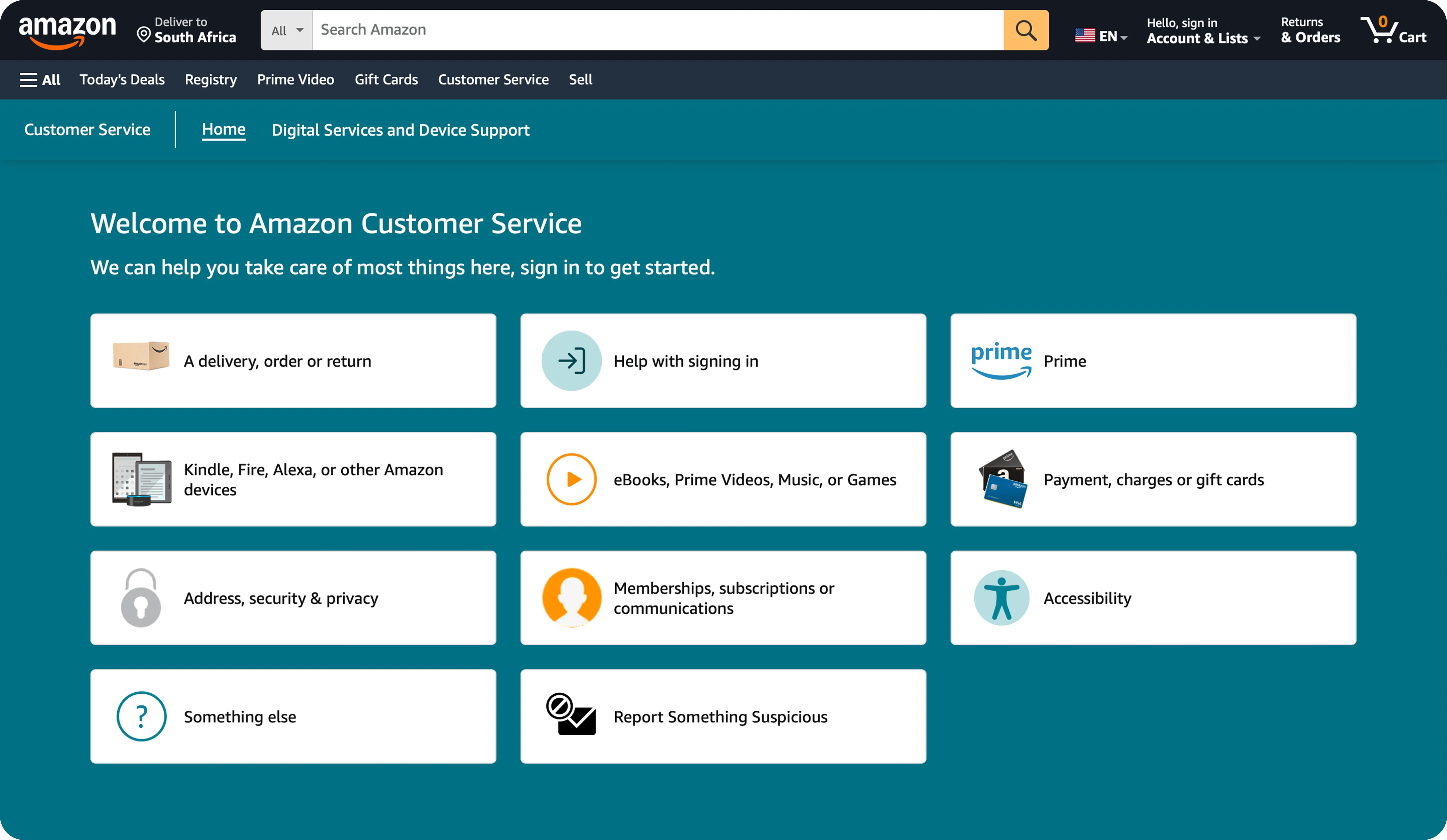Screen dimensions: 1447x840
Task: Click the sign-in arrow icon
Action: tap(571, 361)
